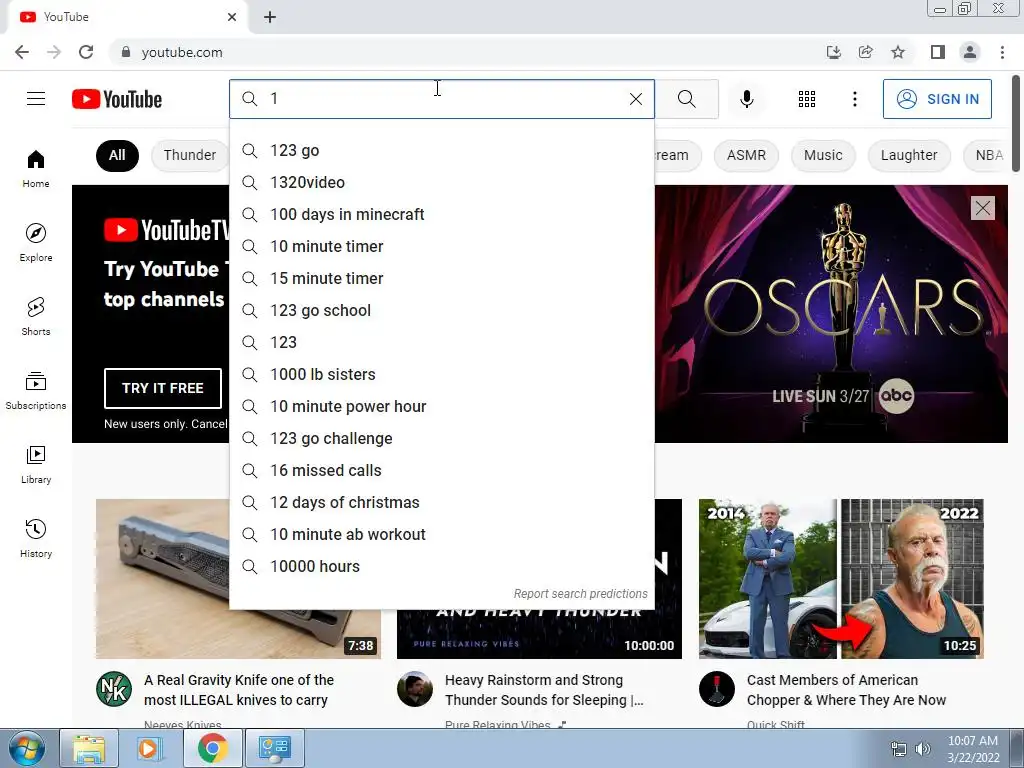
Task: Open the American Chopper cast video thumbnail
Action: coord(841,579)
